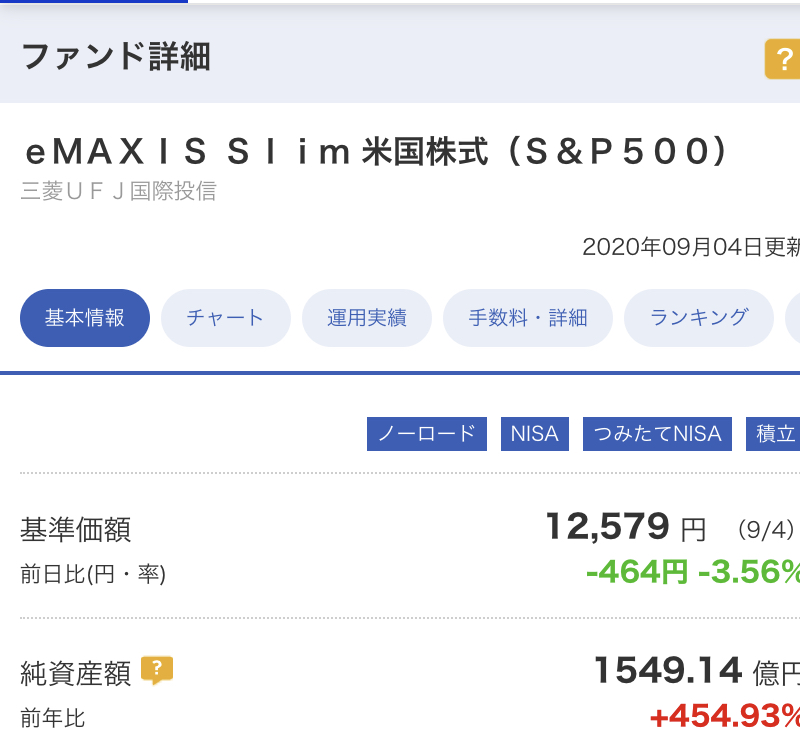Click the 1549.14 億円 net assets value
The width and height of the screenshot is (800, 751).
click(697, 671)
